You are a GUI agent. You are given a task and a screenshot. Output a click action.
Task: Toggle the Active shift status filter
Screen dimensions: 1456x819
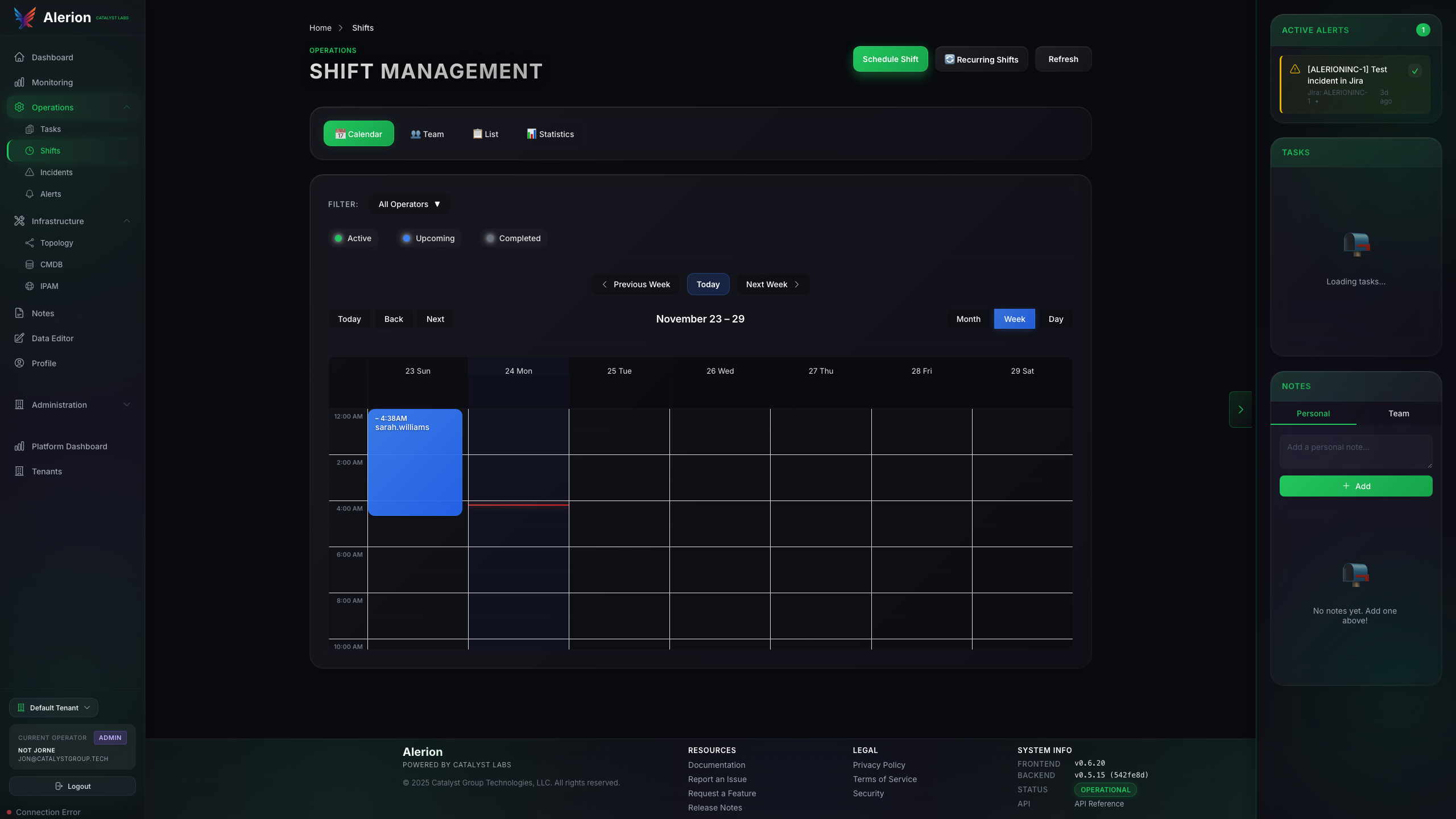(x=353, y=238)
